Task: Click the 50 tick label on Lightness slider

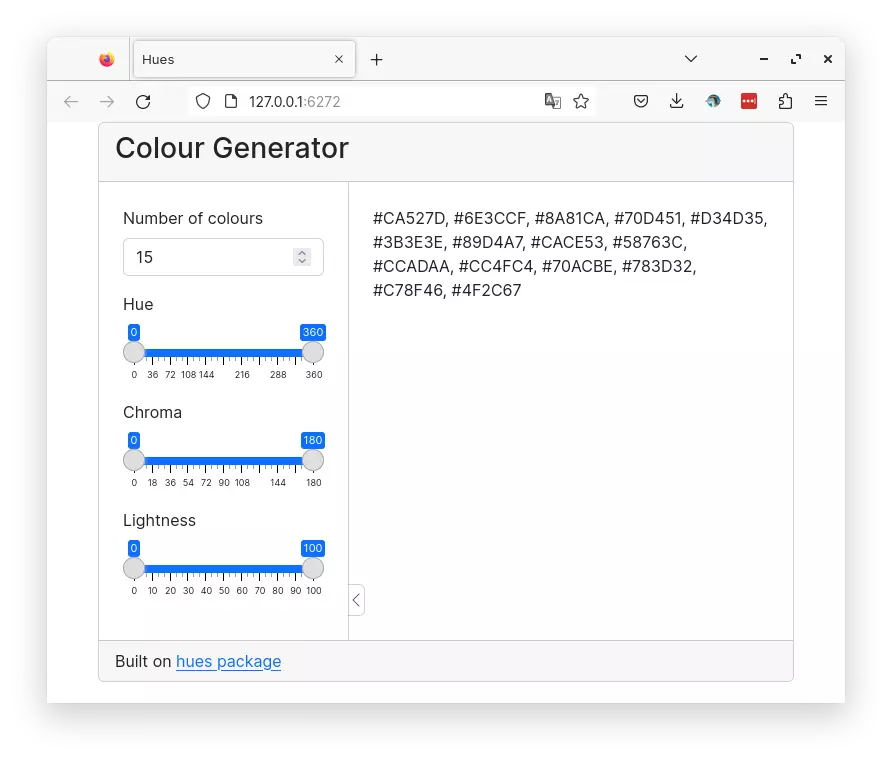Action: pyautogui.click(x=224, y=591)
